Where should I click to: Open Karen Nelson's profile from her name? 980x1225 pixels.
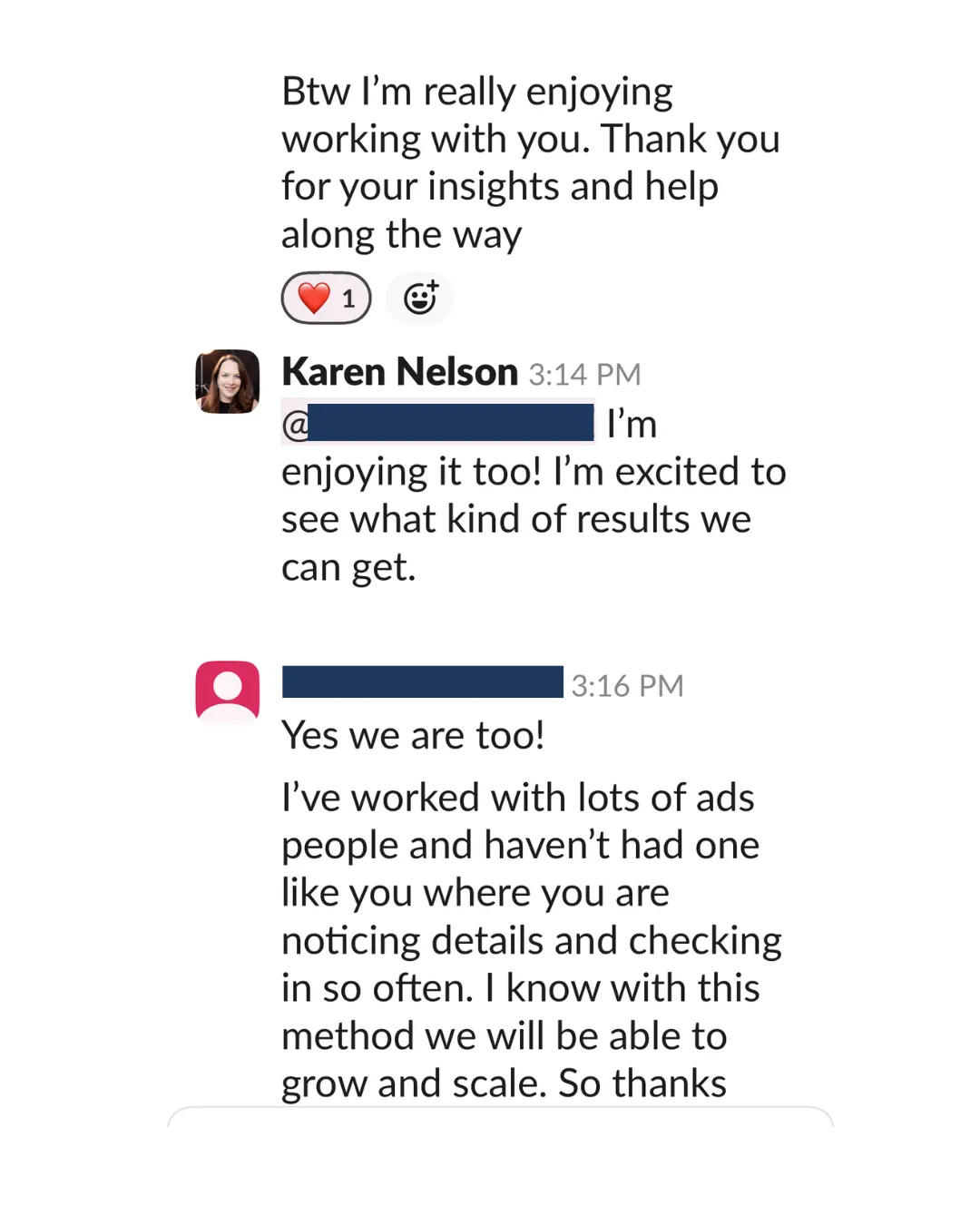(x=398, y=371)
